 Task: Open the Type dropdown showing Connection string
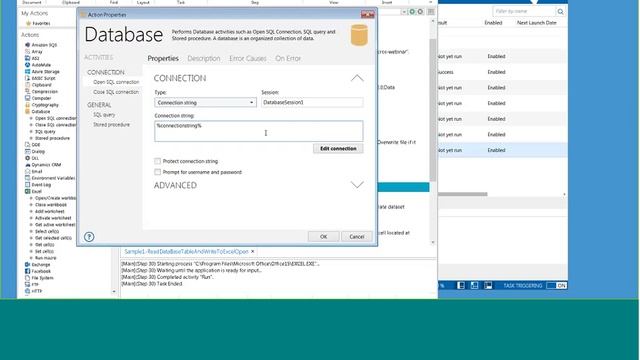coord(205,102)
